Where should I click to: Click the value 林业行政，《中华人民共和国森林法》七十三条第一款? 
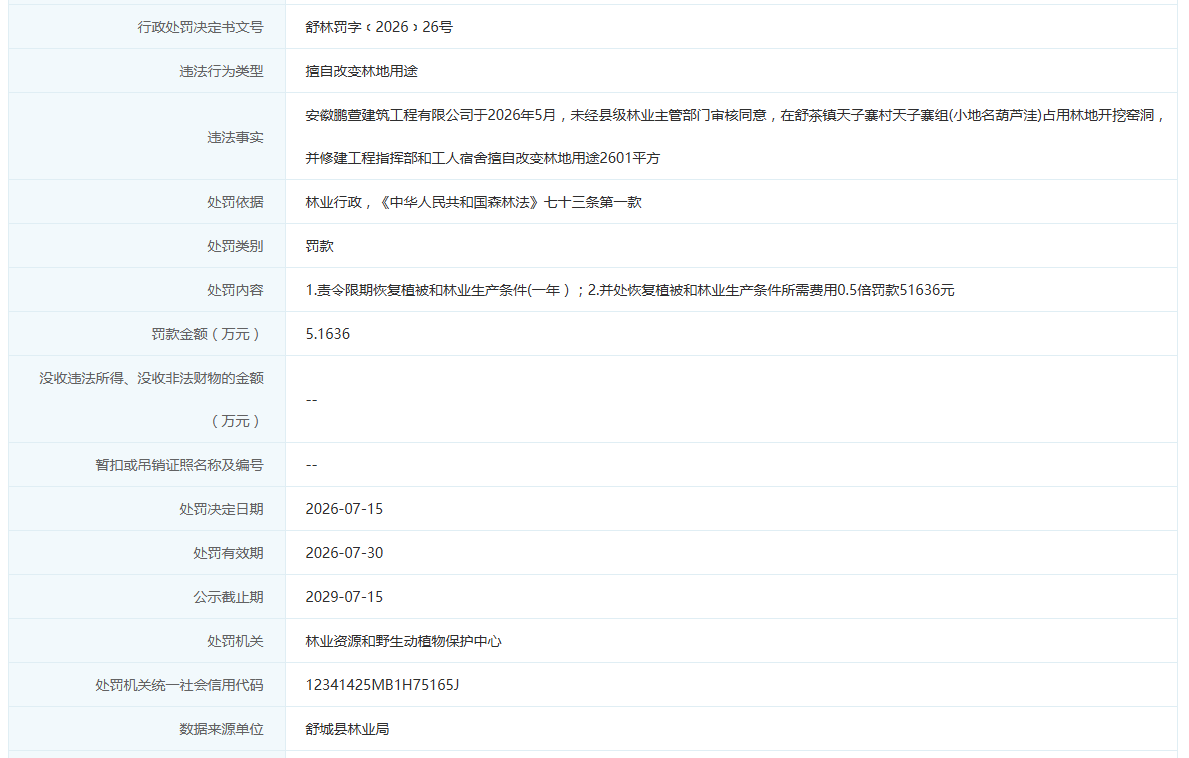point(474,202)
